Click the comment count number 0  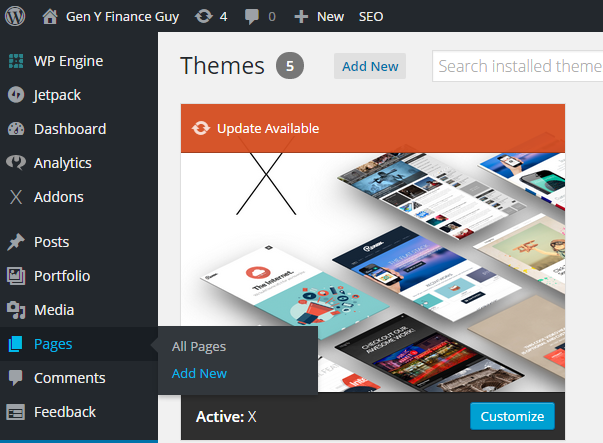click(x=272, y=17)
